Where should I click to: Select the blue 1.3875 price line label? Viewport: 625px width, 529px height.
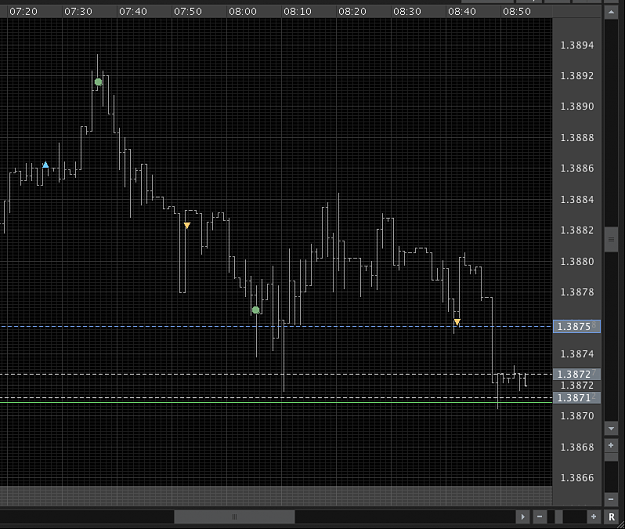[577, 326]
